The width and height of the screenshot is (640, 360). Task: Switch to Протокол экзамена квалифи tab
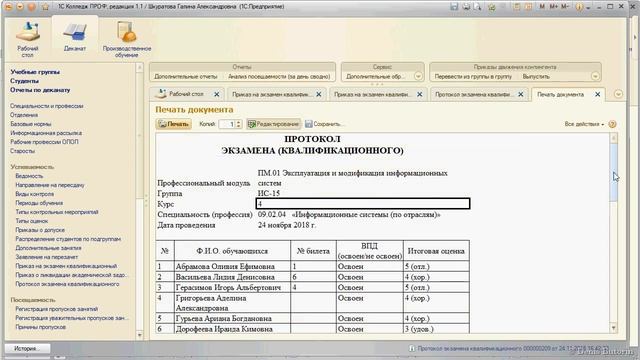479,94
